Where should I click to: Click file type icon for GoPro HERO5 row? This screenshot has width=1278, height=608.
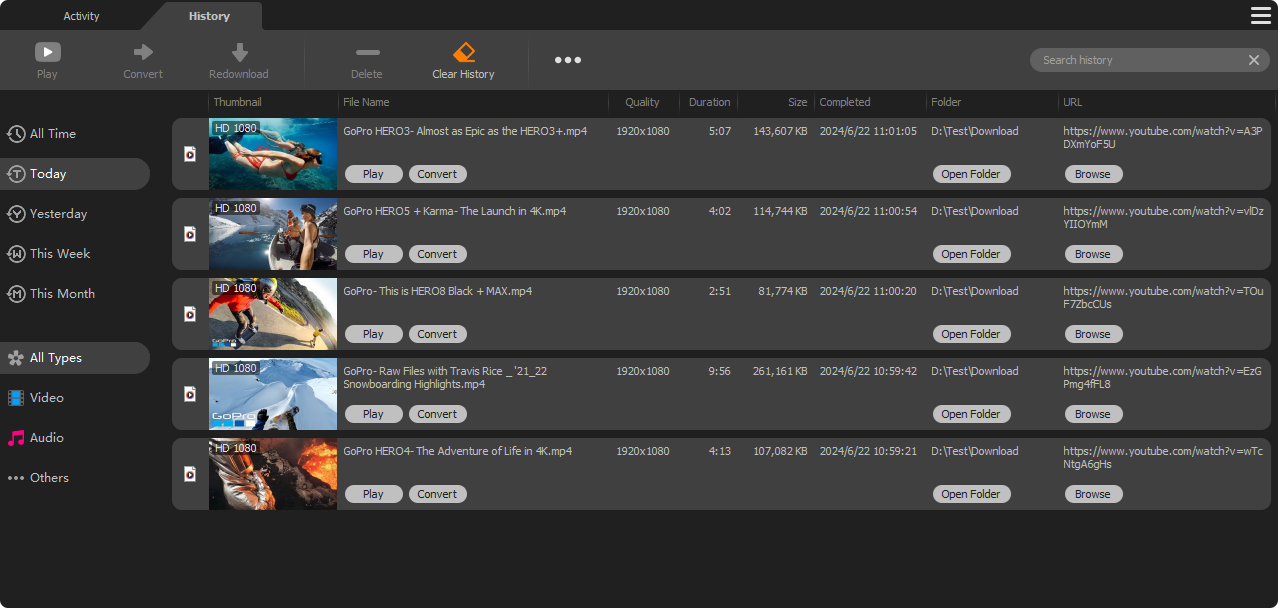click(190, 234)
